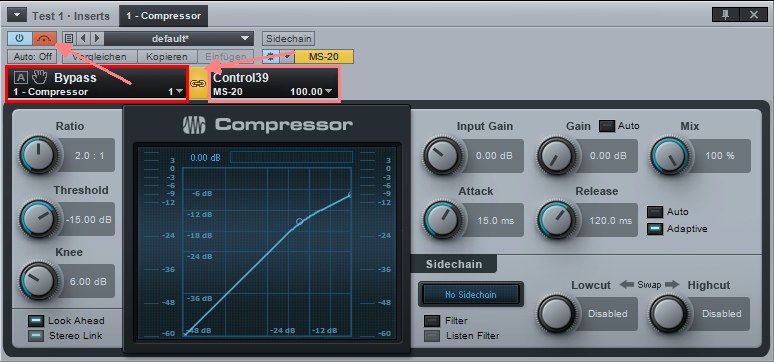Toggle the Look Ahead option
This screenshot has height=362, width=774.
point(36,321)
